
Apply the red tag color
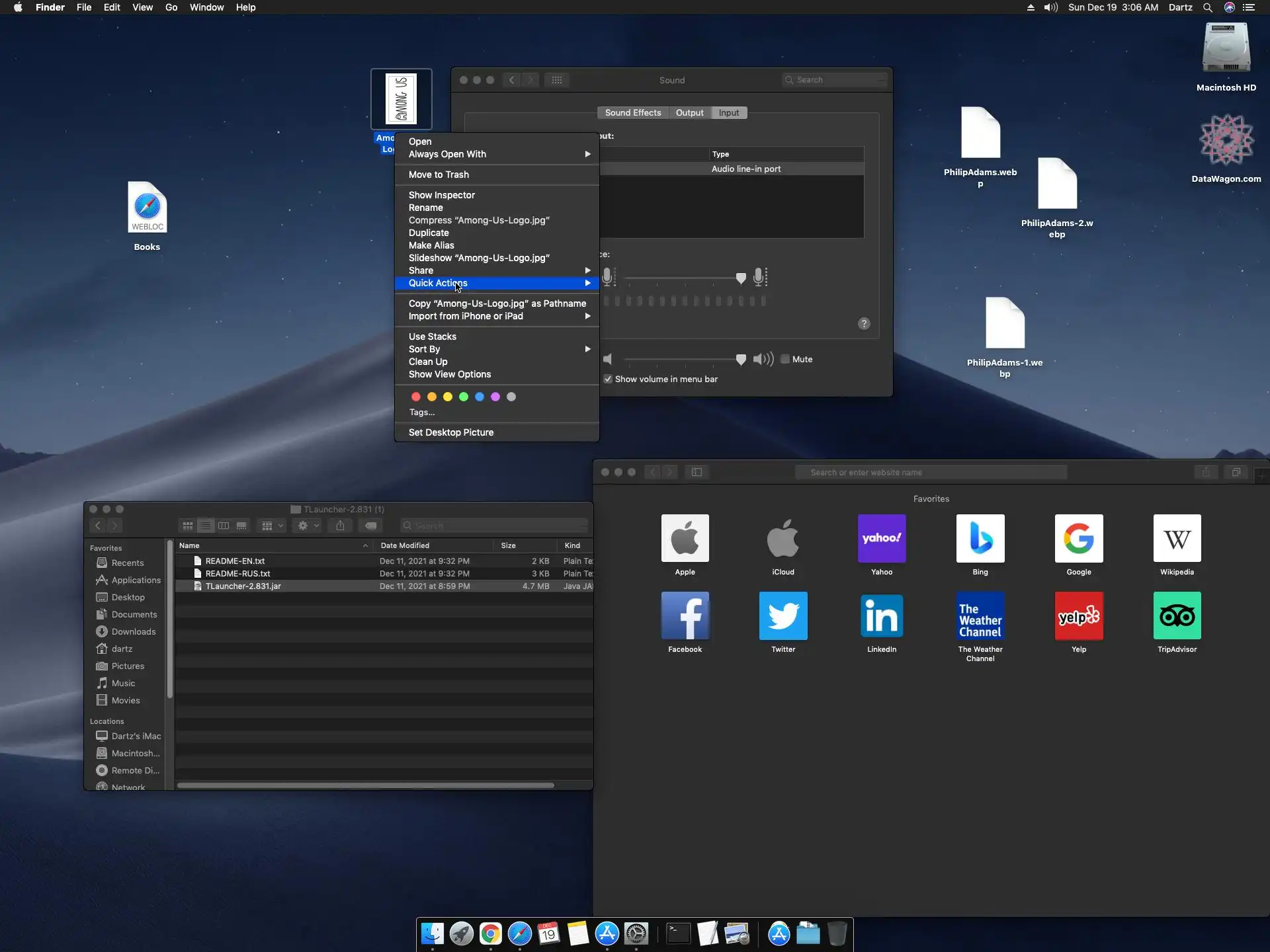(416, 397)
